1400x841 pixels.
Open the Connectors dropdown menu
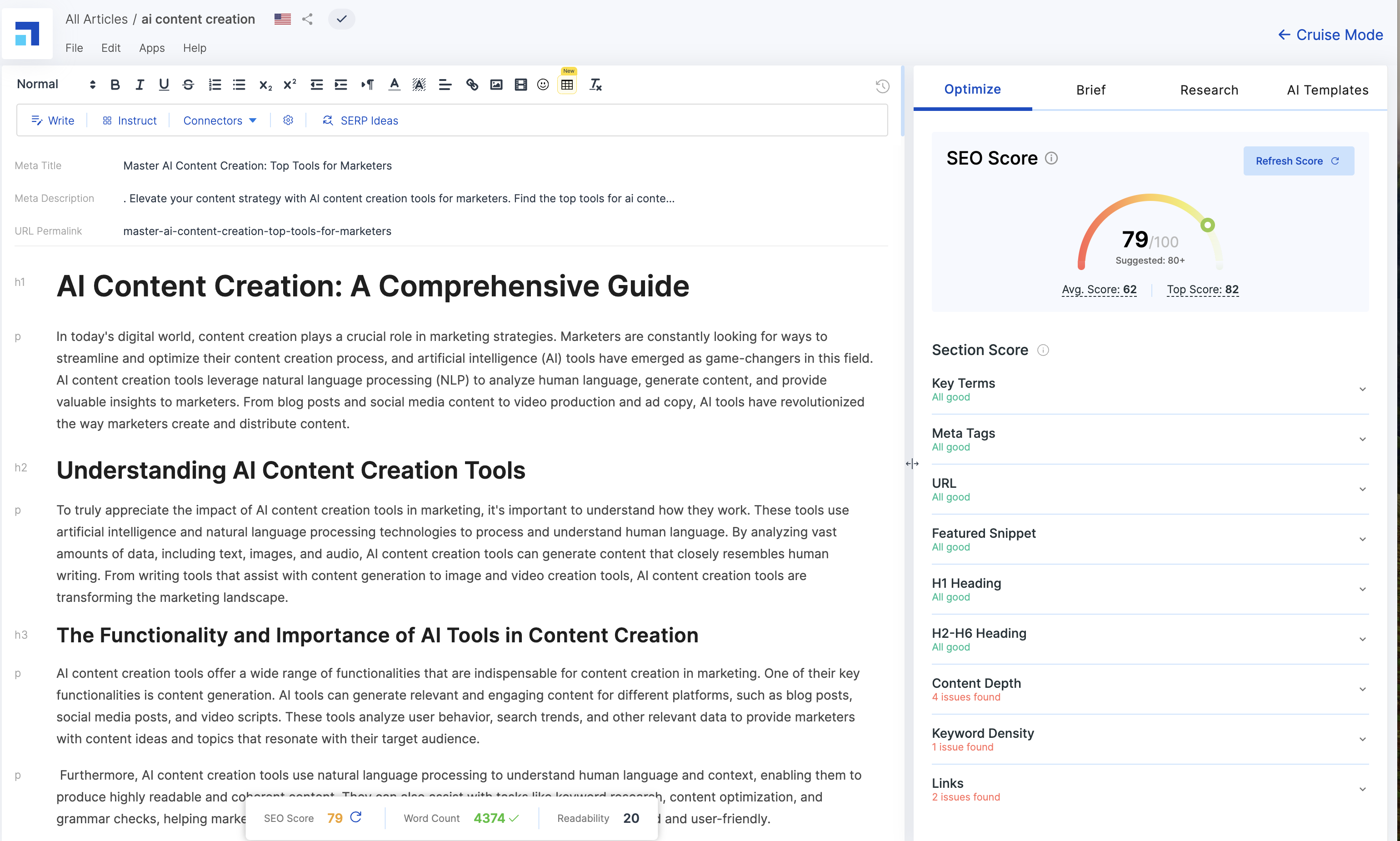(x=218, y=119)
